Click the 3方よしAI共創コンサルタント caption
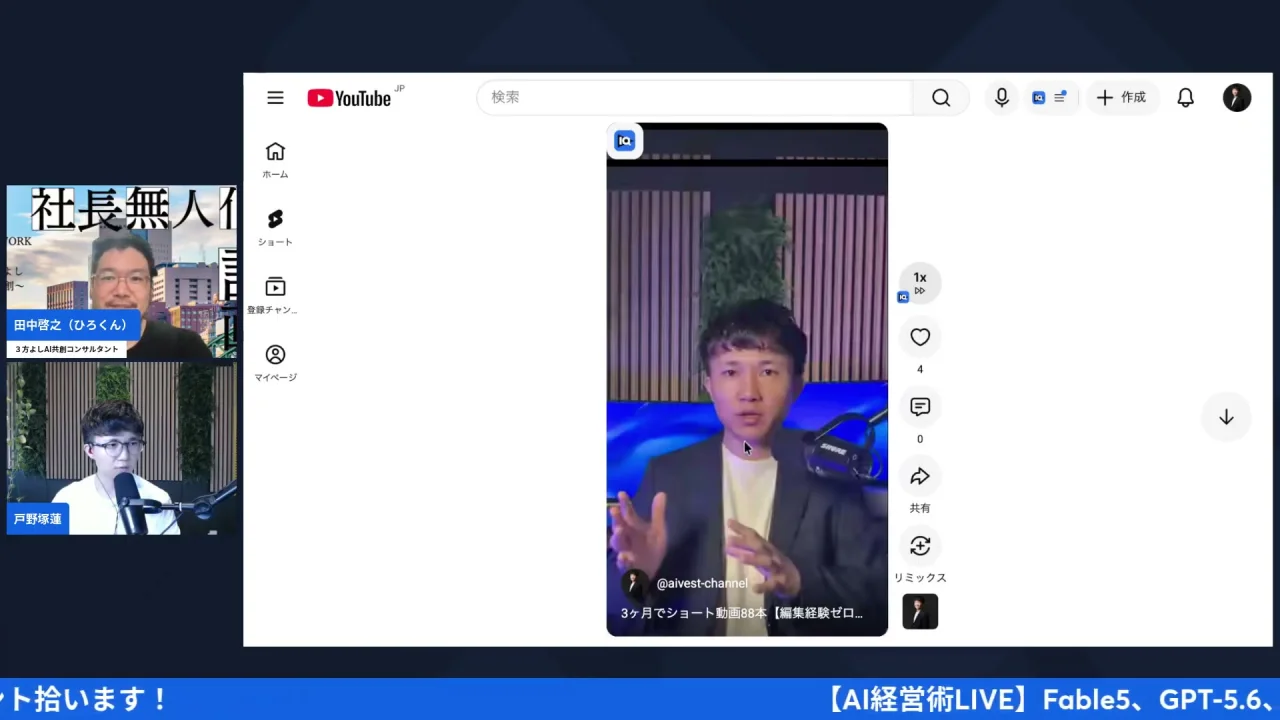This screenshot has width=1280, height=720. [67, 349]
